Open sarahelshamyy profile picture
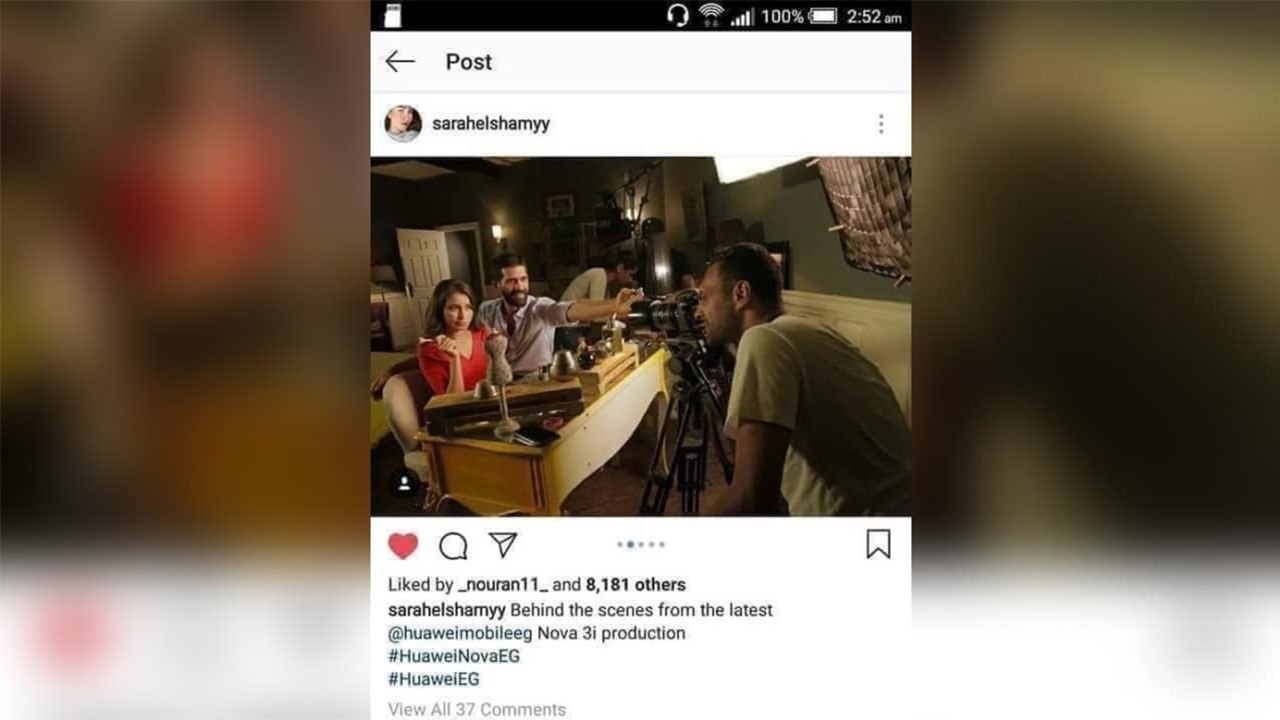 (403, 124)
